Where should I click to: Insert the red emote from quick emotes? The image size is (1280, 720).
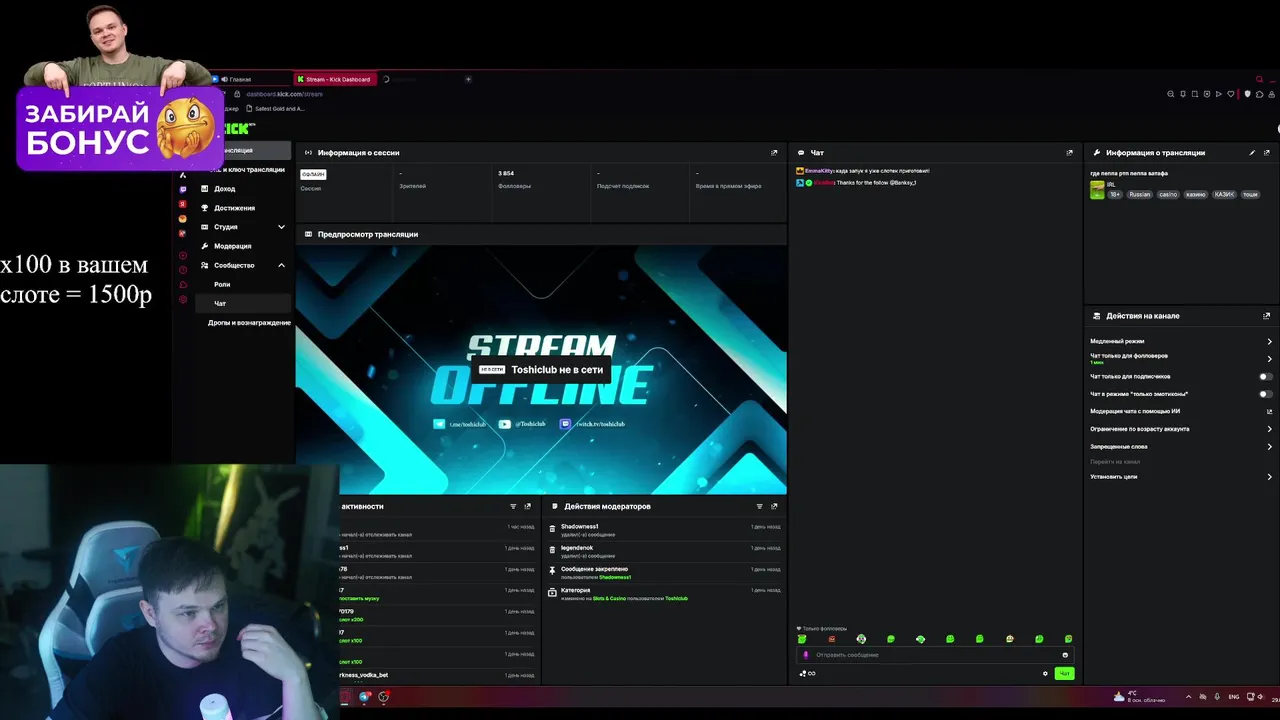832,639
